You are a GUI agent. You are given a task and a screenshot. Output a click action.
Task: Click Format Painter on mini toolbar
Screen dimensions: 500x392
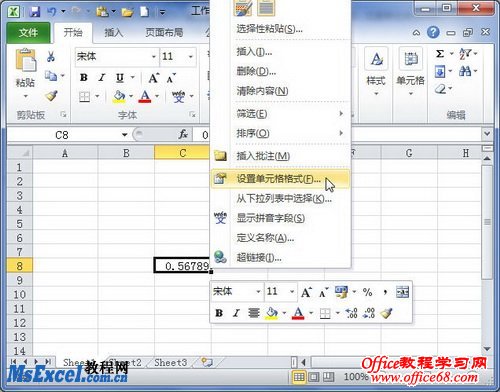click(386, 313)
